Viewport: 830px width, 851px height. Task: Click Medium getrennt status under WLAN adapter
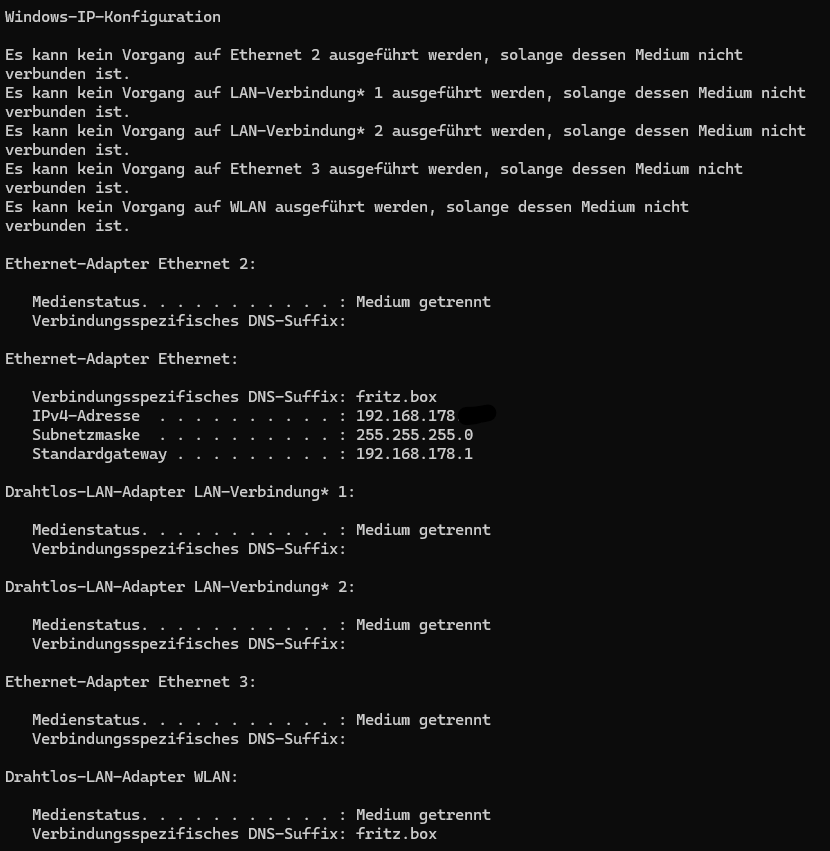(x=423, y=815)
